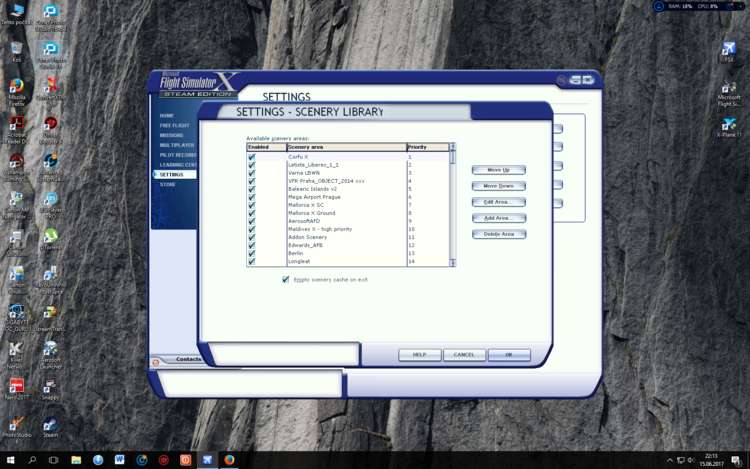
Task: Click the Priority column header
Action: (x=428, y=147)
